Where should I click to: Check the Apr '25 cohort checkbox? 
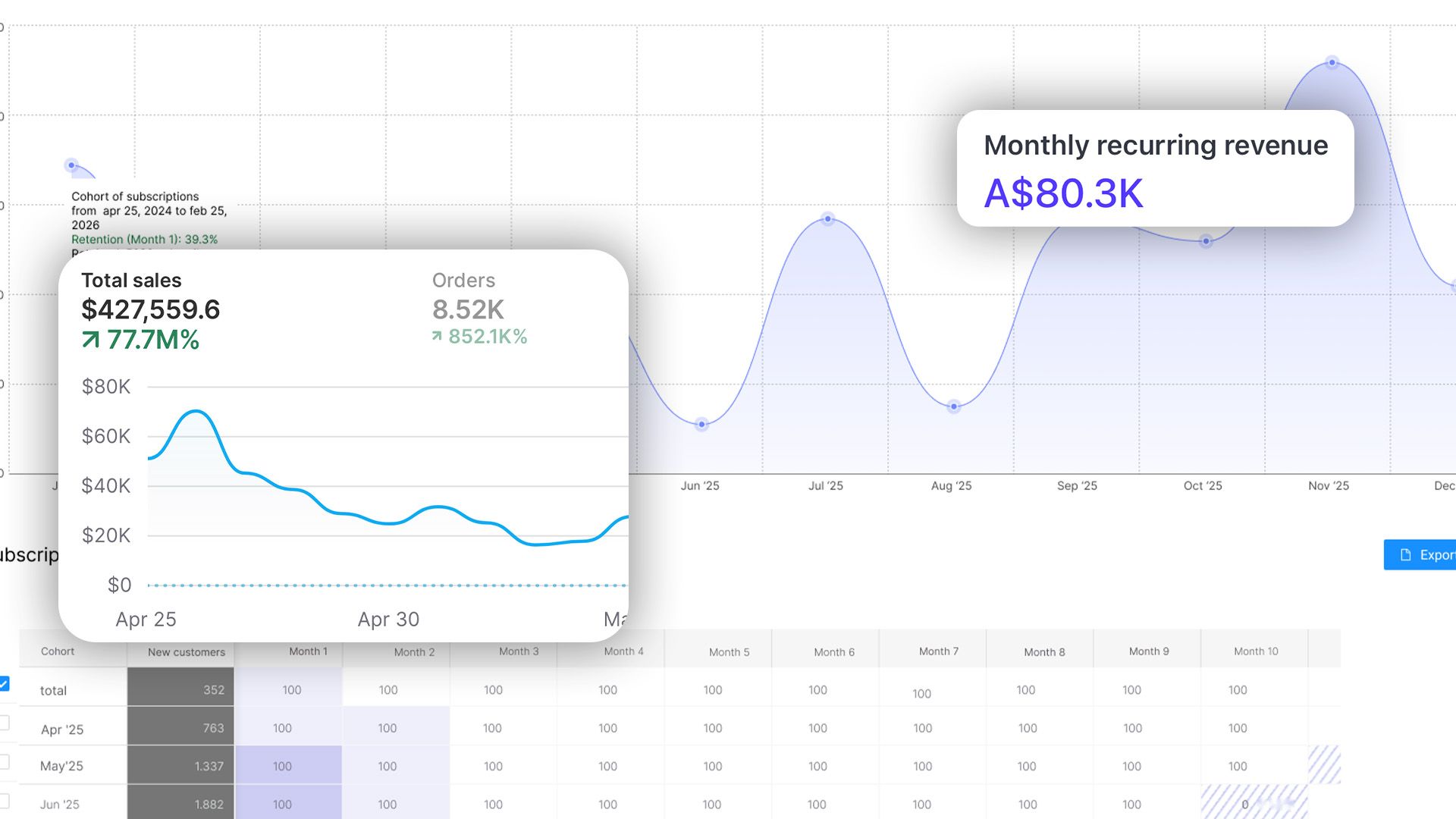click(x=4, y=723)
